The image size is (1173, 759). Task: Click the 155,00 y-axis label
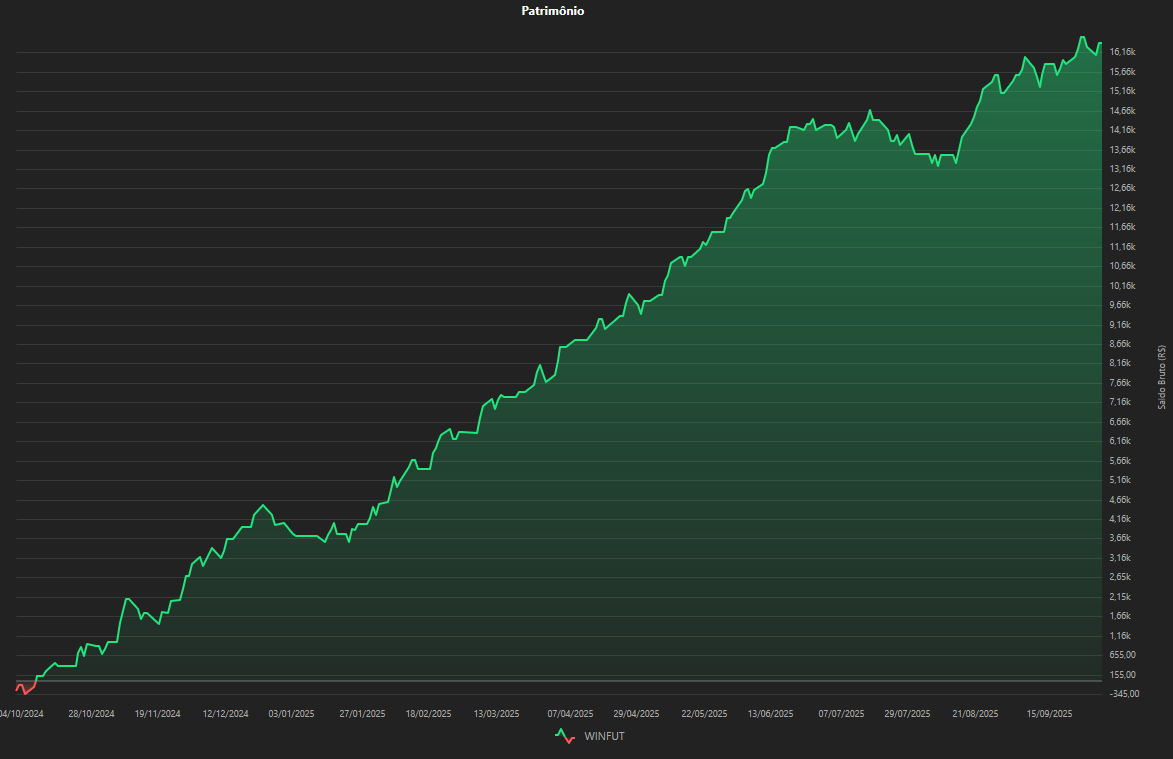tap(1124, 674)
